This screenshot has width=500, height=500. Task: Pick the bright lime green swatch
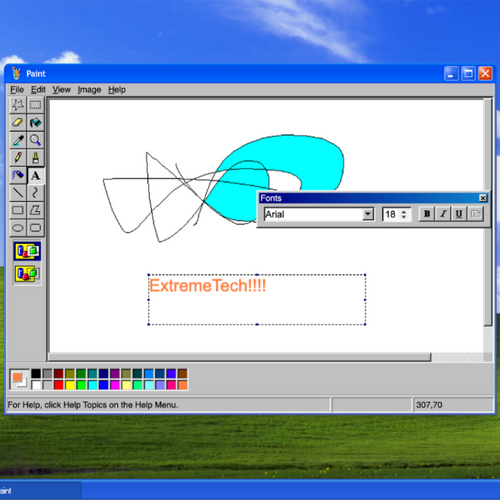[81, 385]
